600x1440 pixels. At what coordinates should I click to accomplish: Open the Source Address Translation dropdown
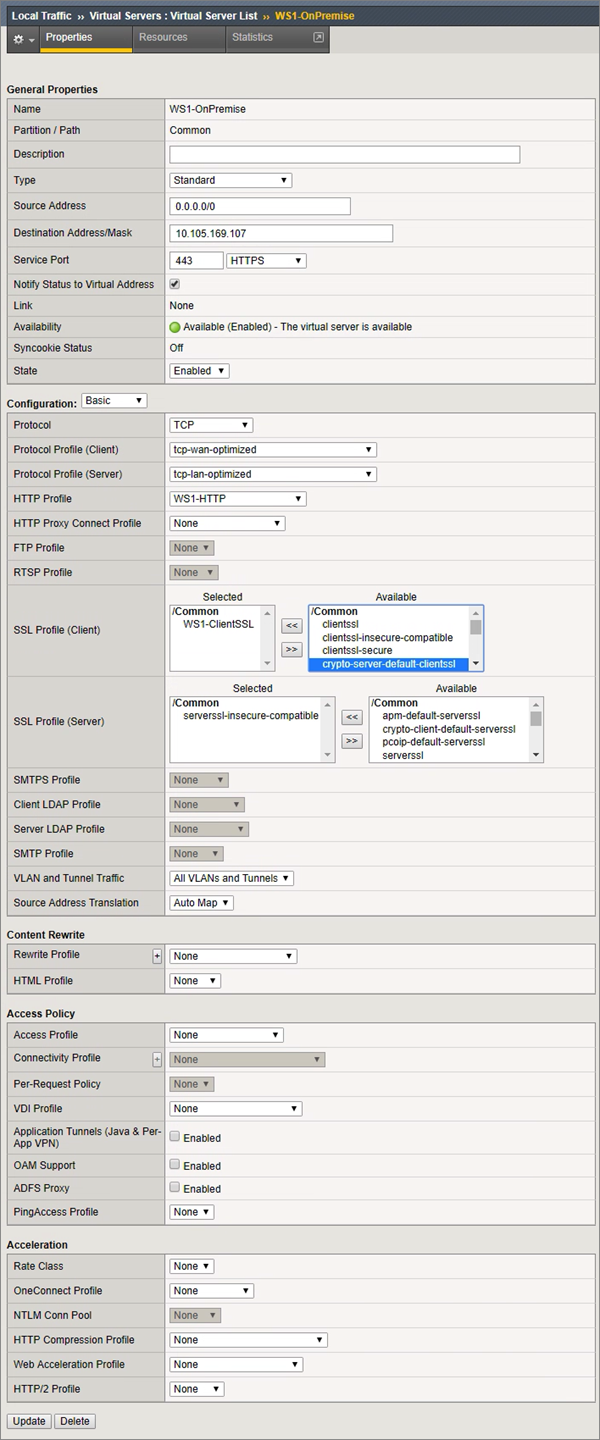click(201, 903)
